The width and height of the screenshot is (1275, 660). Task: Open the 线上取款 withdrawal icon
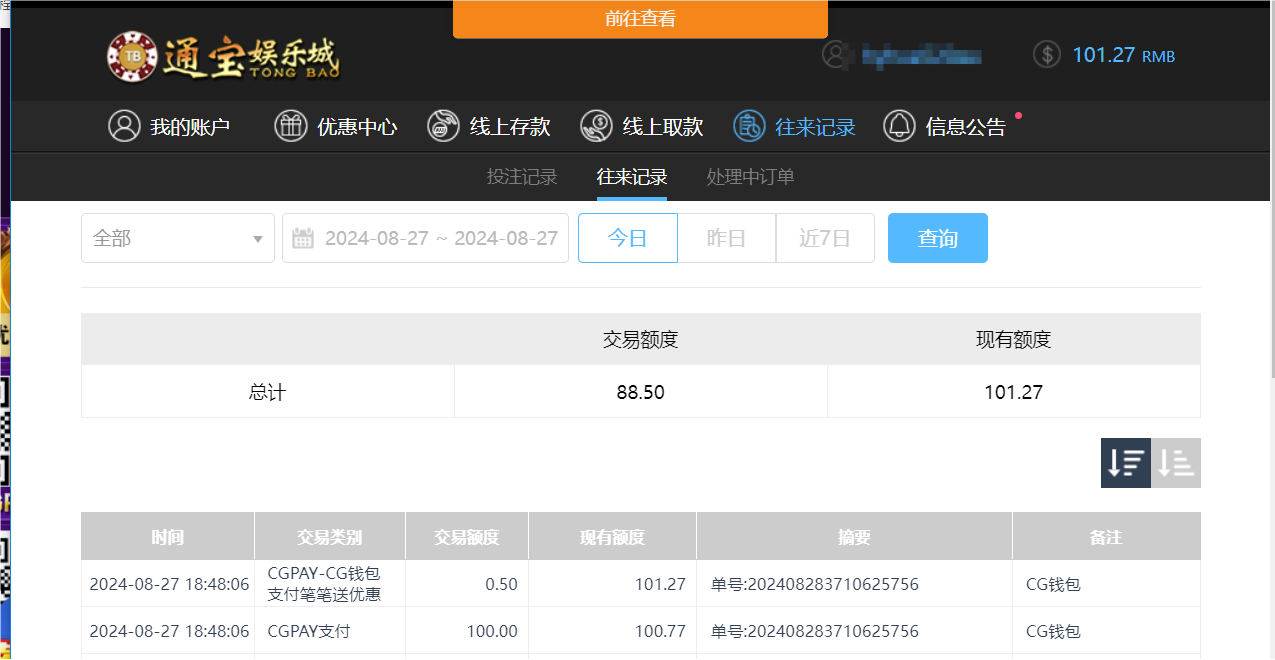tap(596, 126)
